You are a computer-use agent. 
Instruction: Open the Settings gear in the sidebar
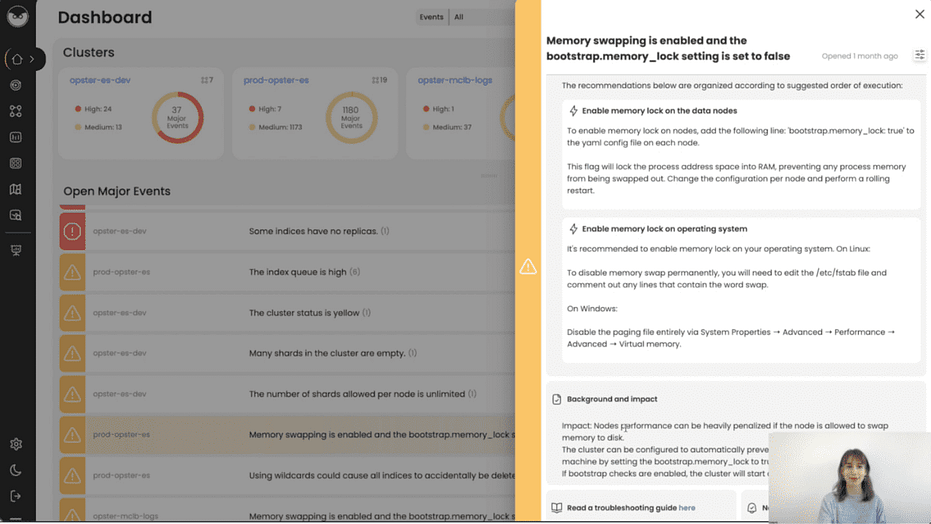coord(16,444)
